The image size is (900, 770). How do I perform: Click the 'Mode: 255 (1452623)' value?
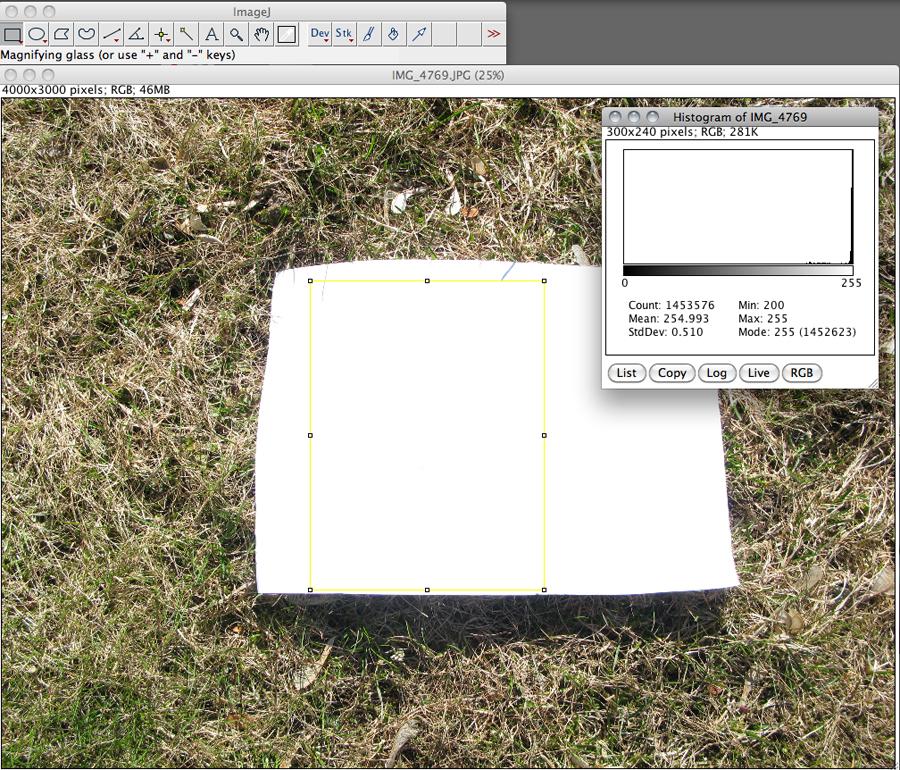797,332
